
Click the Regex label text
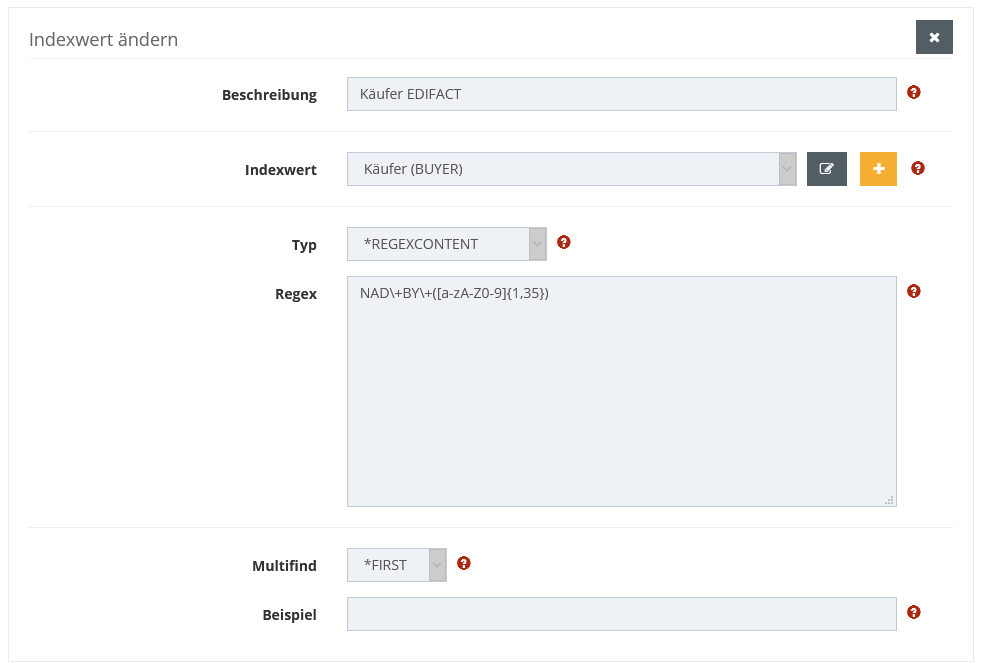[x=296, y=294]
